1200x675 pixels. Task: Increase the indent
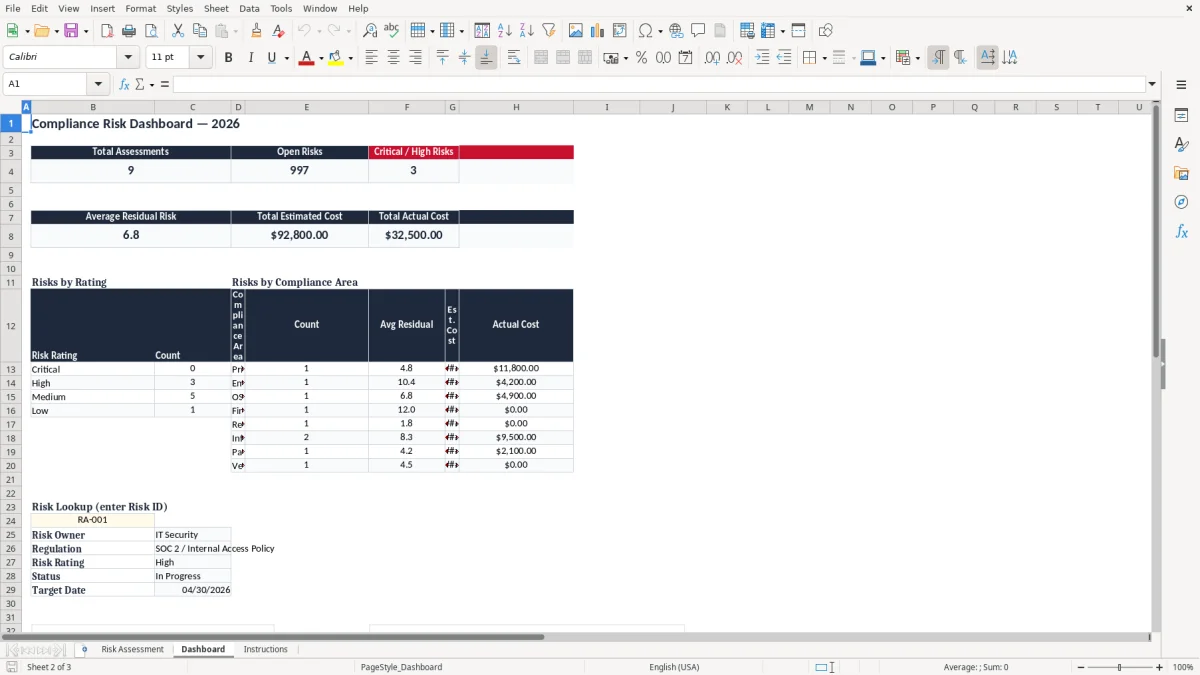(762, 58)
